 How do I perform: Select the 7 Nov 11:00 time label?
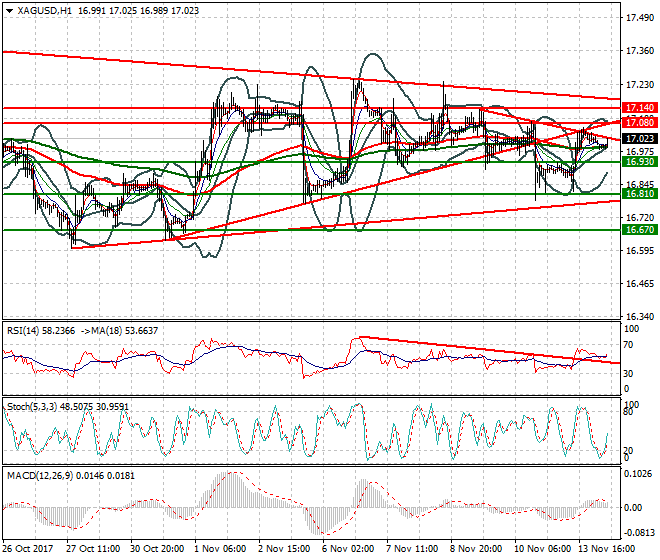click(x=412, y=549)
